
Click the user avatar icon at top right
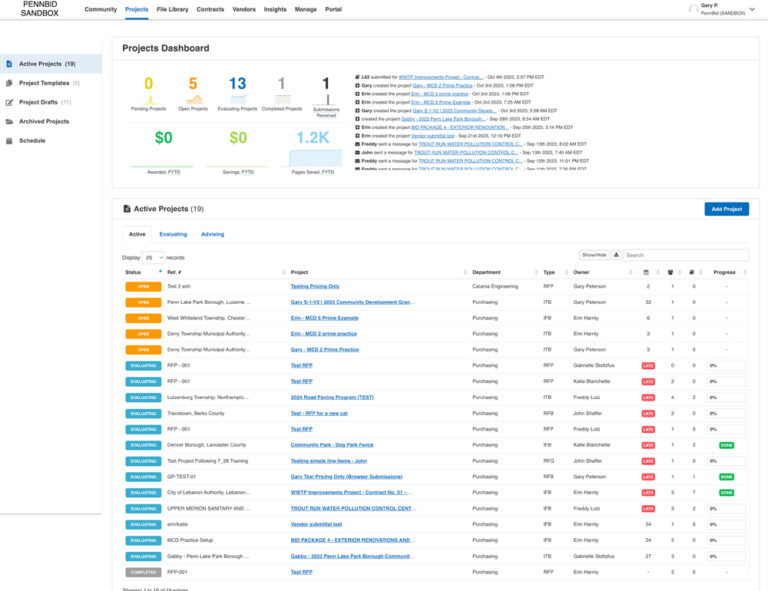693,9
